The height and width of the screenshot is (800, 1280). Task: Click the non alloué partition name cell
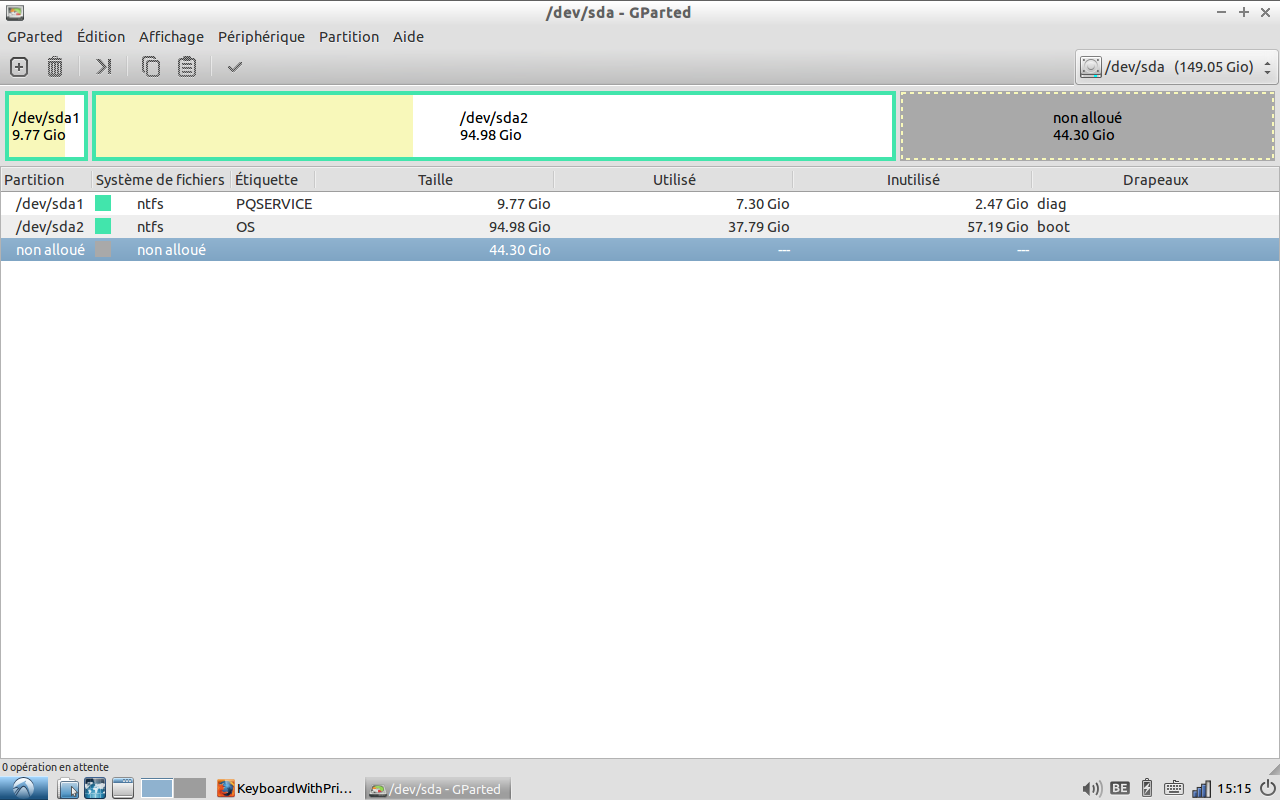pos(50,250)
